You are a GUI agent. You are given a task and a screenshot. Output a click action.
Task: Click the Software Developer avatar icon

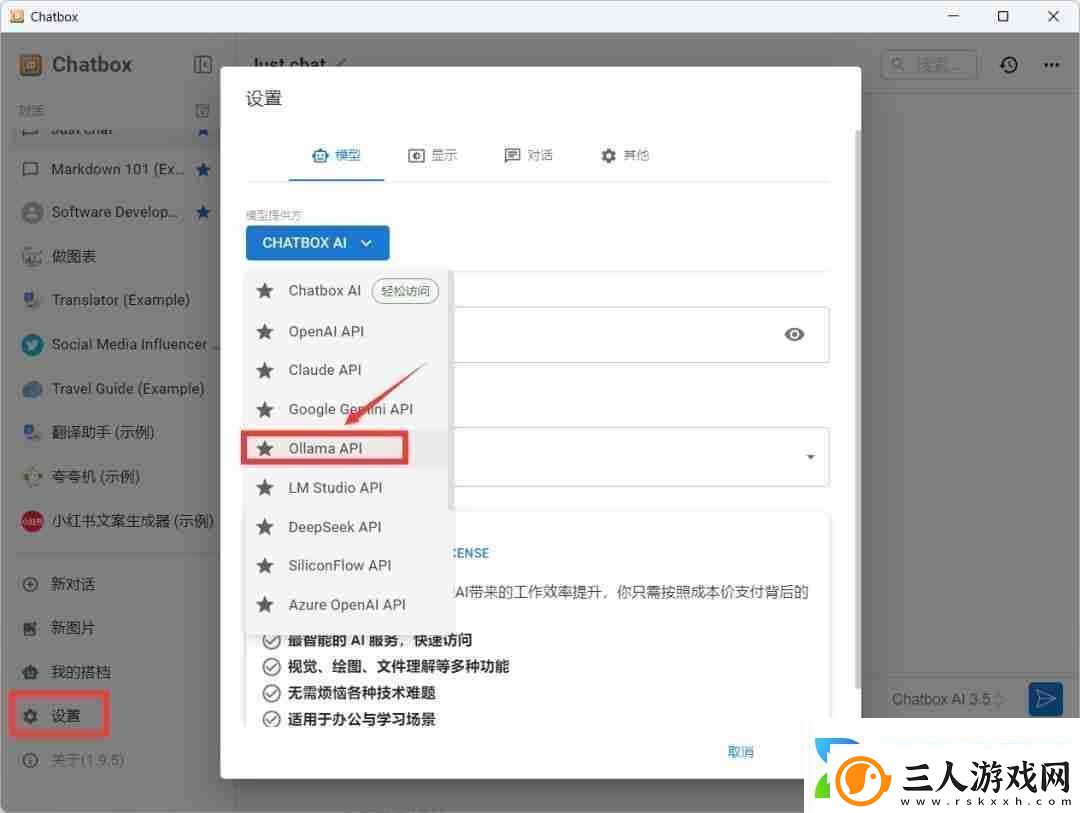[x=32, y=212]
